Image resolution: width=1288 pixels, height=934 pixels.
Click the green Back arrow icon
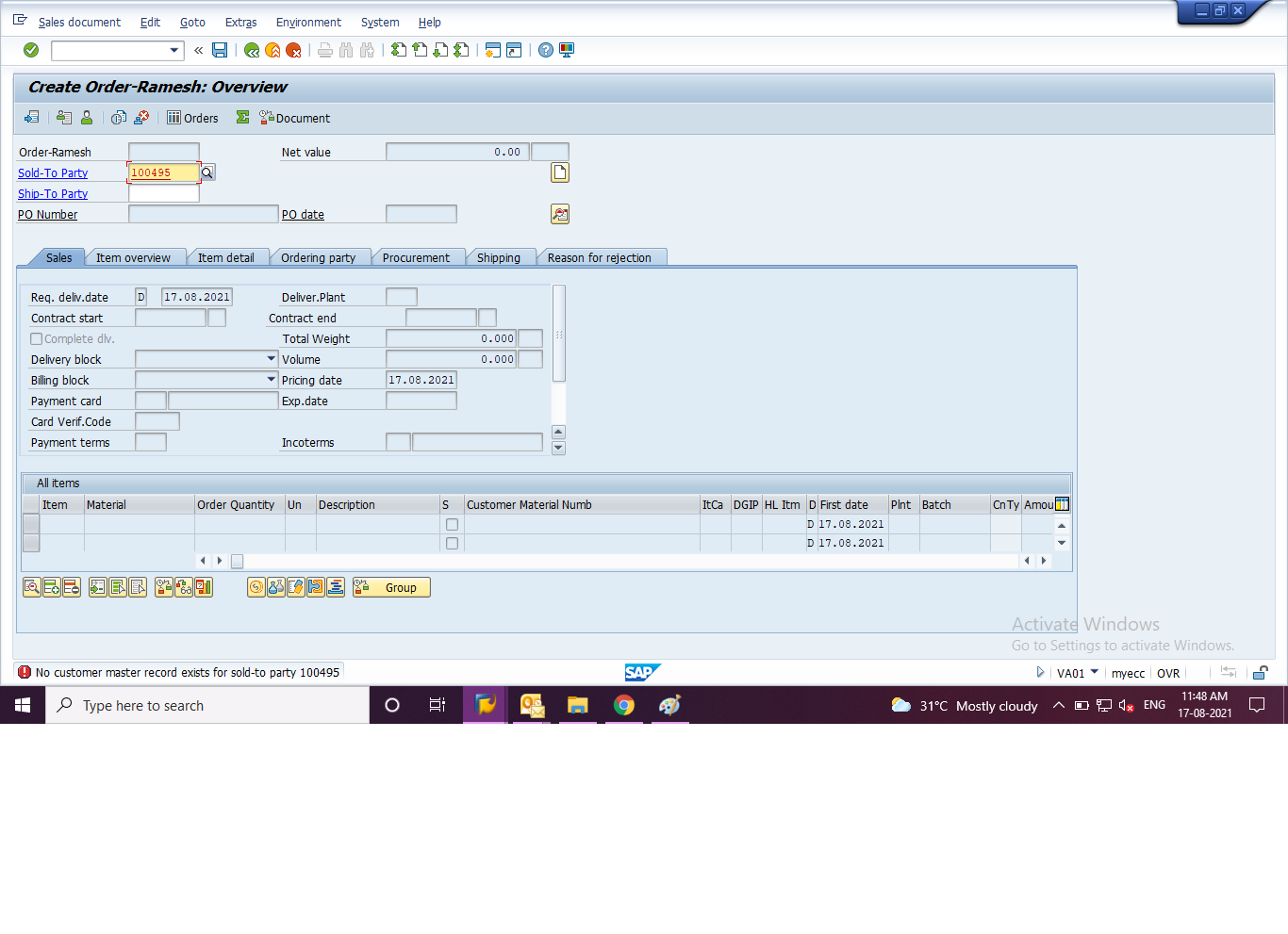click(x=252, y=50)
